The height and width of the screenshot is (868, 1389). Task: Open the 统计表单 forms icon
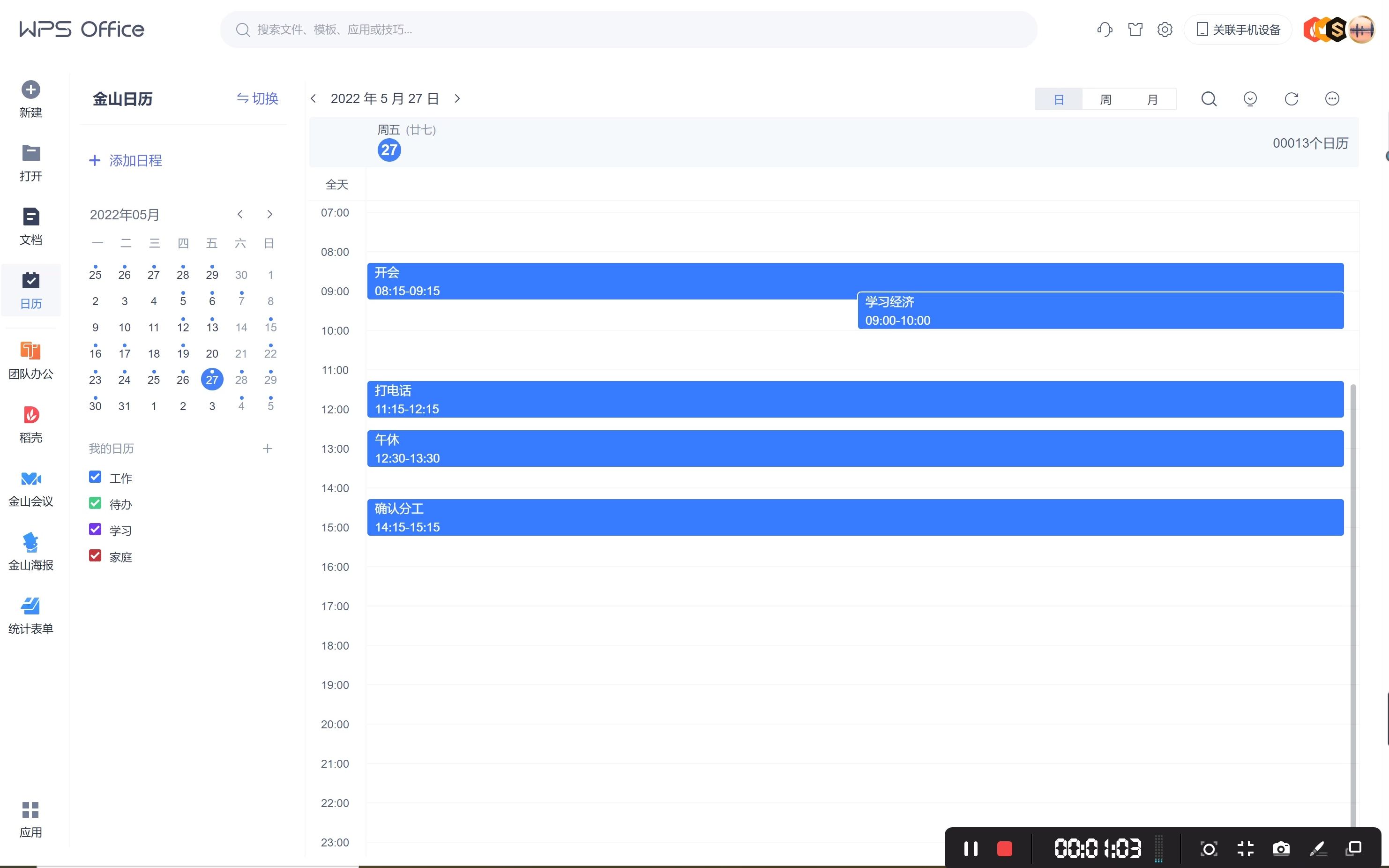click(x=31, y=606)
